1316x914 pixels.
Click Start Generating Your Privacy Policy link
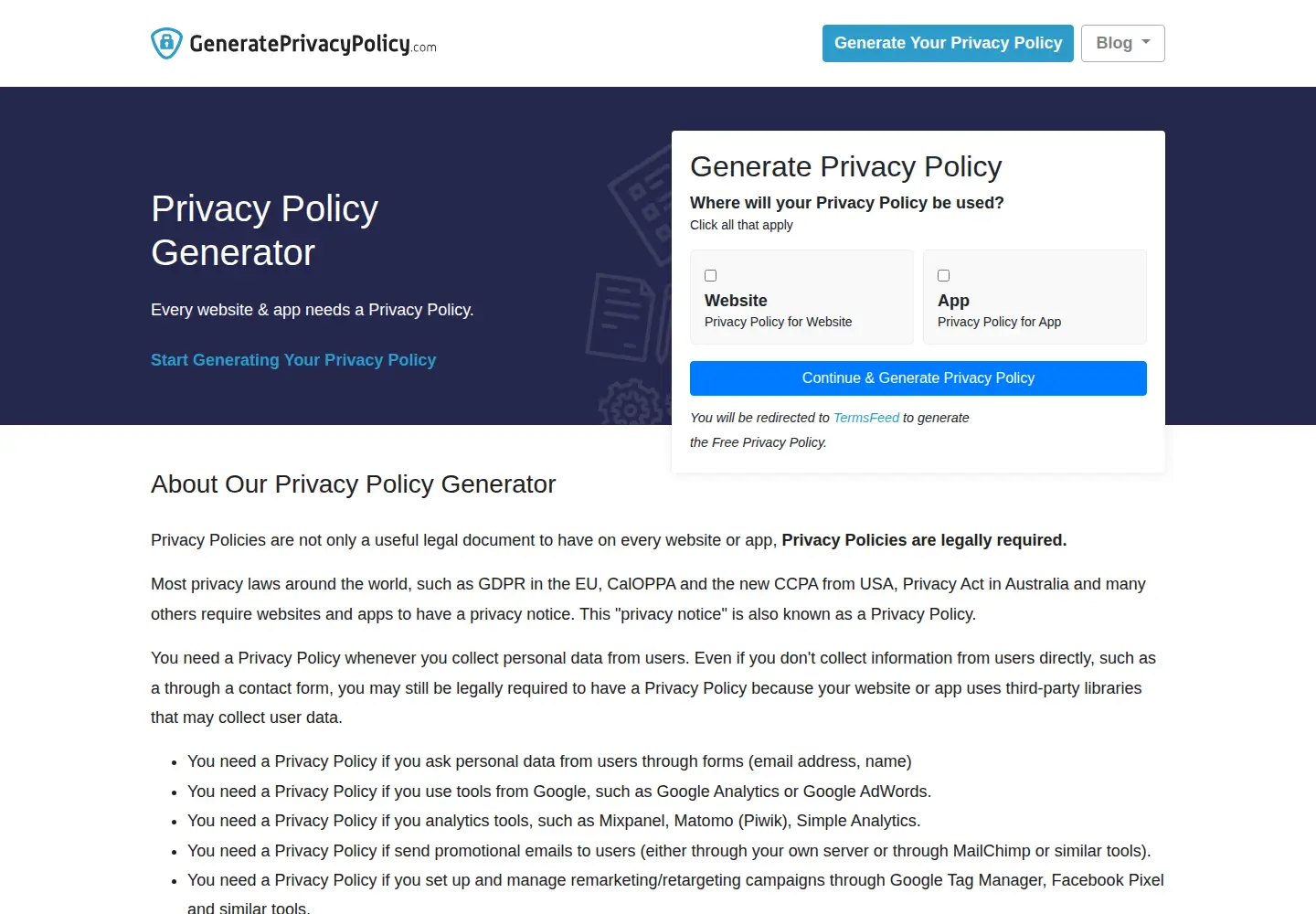(293, 360)
